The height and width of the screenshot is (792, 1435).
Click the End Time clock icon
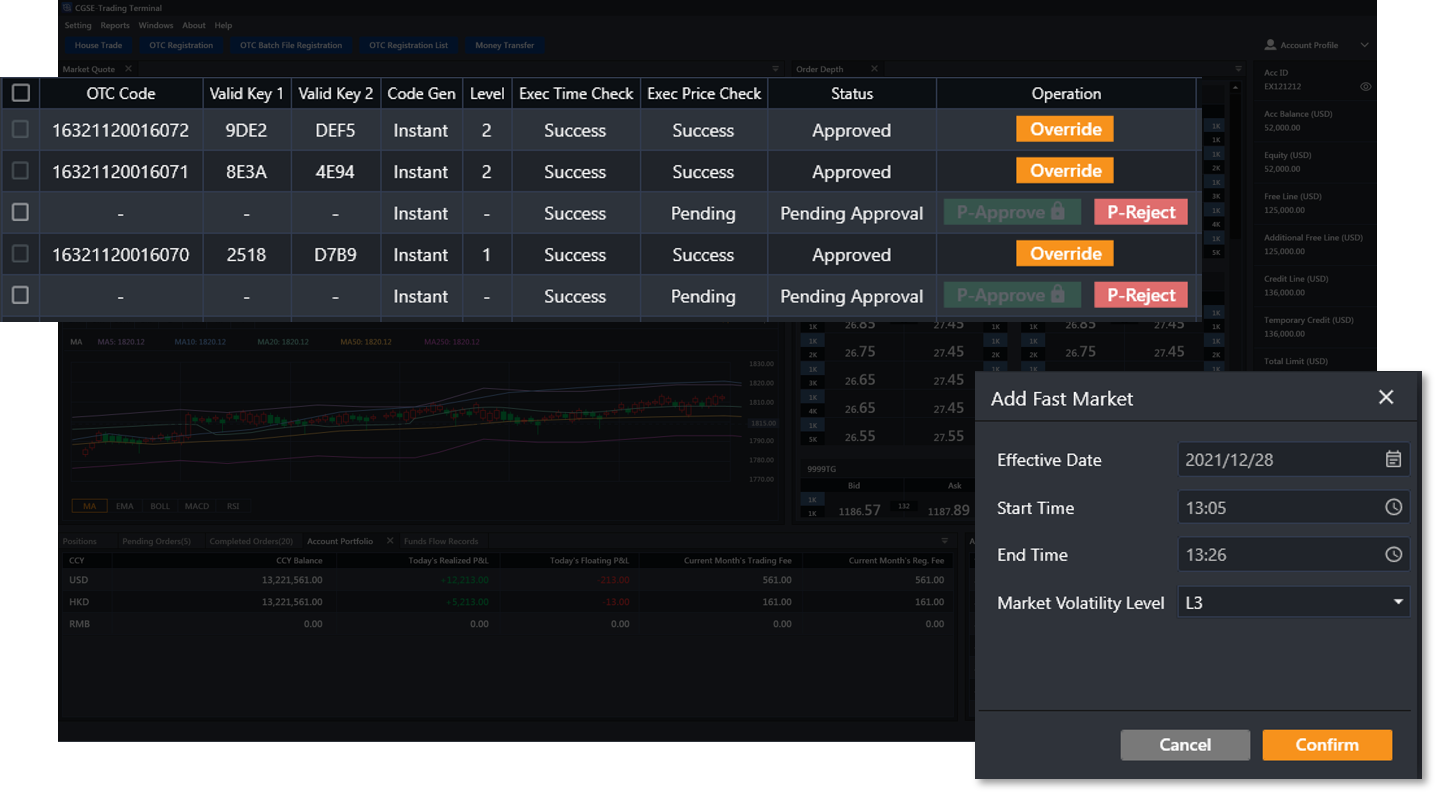point(1393,554)
